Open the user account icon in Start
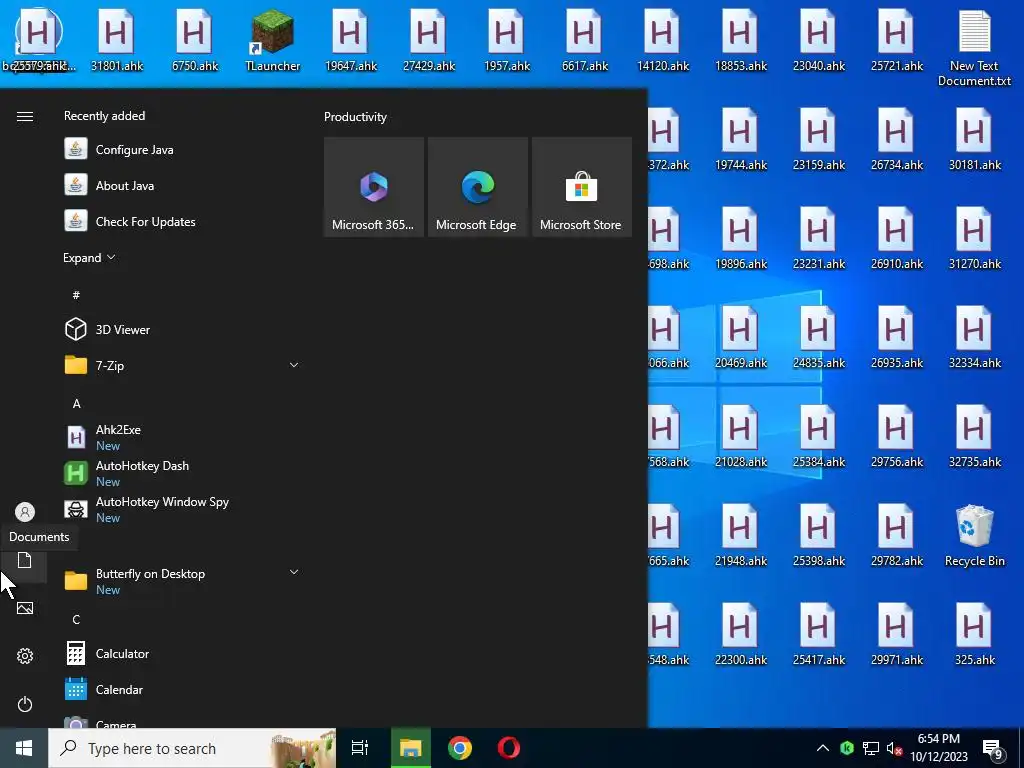Screen dimensions: 1024x768 point(25,511)
